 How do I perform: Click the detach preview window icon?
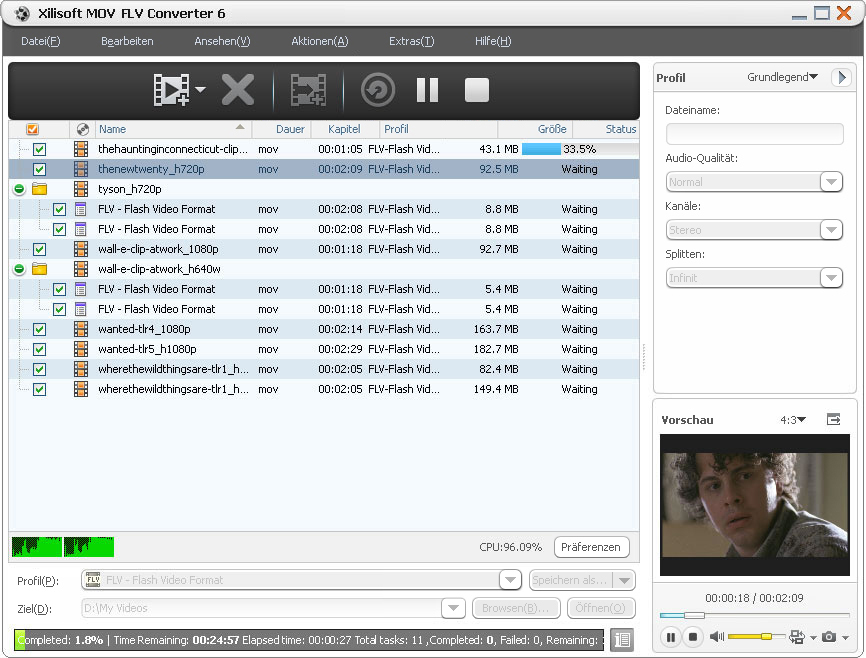coord(833,419)
